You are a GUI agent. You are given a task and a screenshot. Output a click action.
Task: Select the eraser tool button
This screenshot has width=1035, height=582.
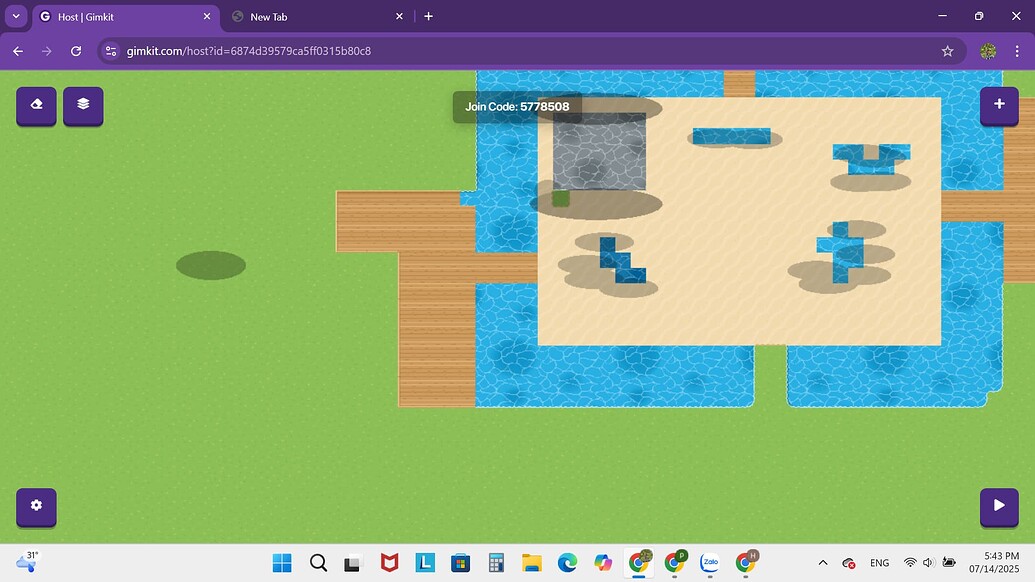pos(36,104)
